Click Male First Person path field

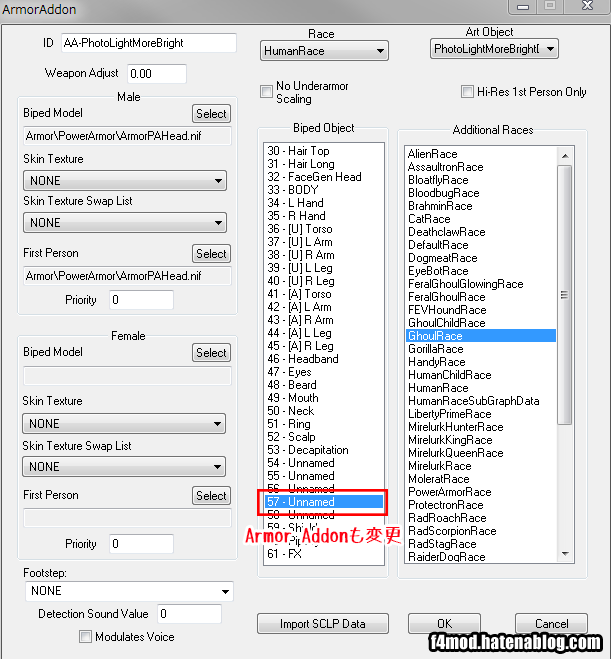point(127,276)
